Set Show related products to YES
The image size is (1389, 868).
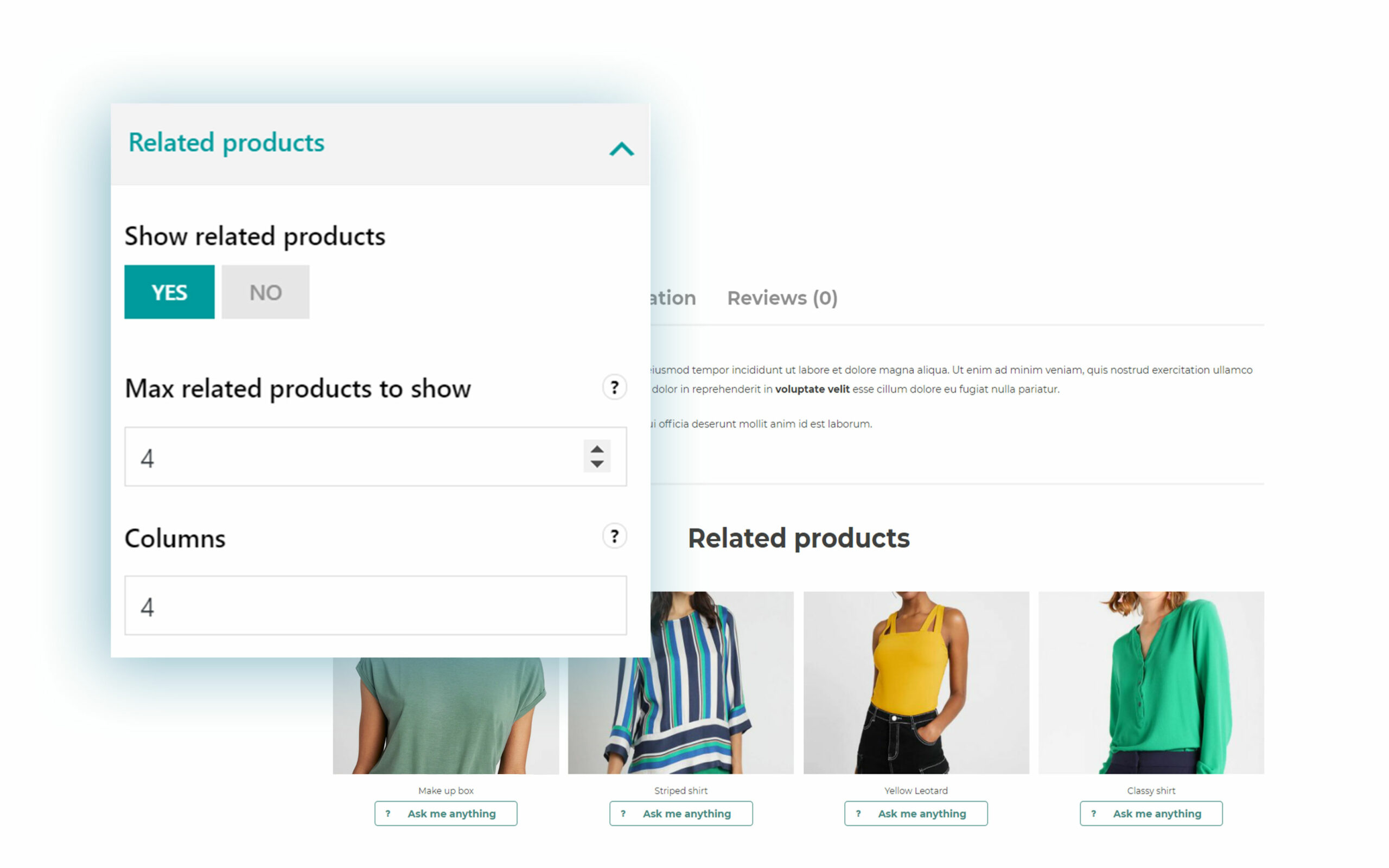click(x=169, y=292)
